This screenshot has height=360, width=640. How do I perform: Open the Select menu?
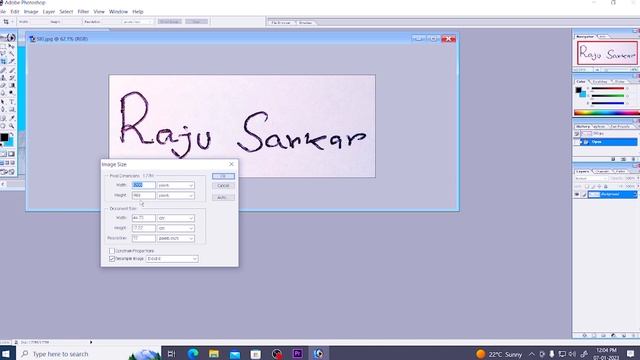pyautogui.click(x=66, y=11)
